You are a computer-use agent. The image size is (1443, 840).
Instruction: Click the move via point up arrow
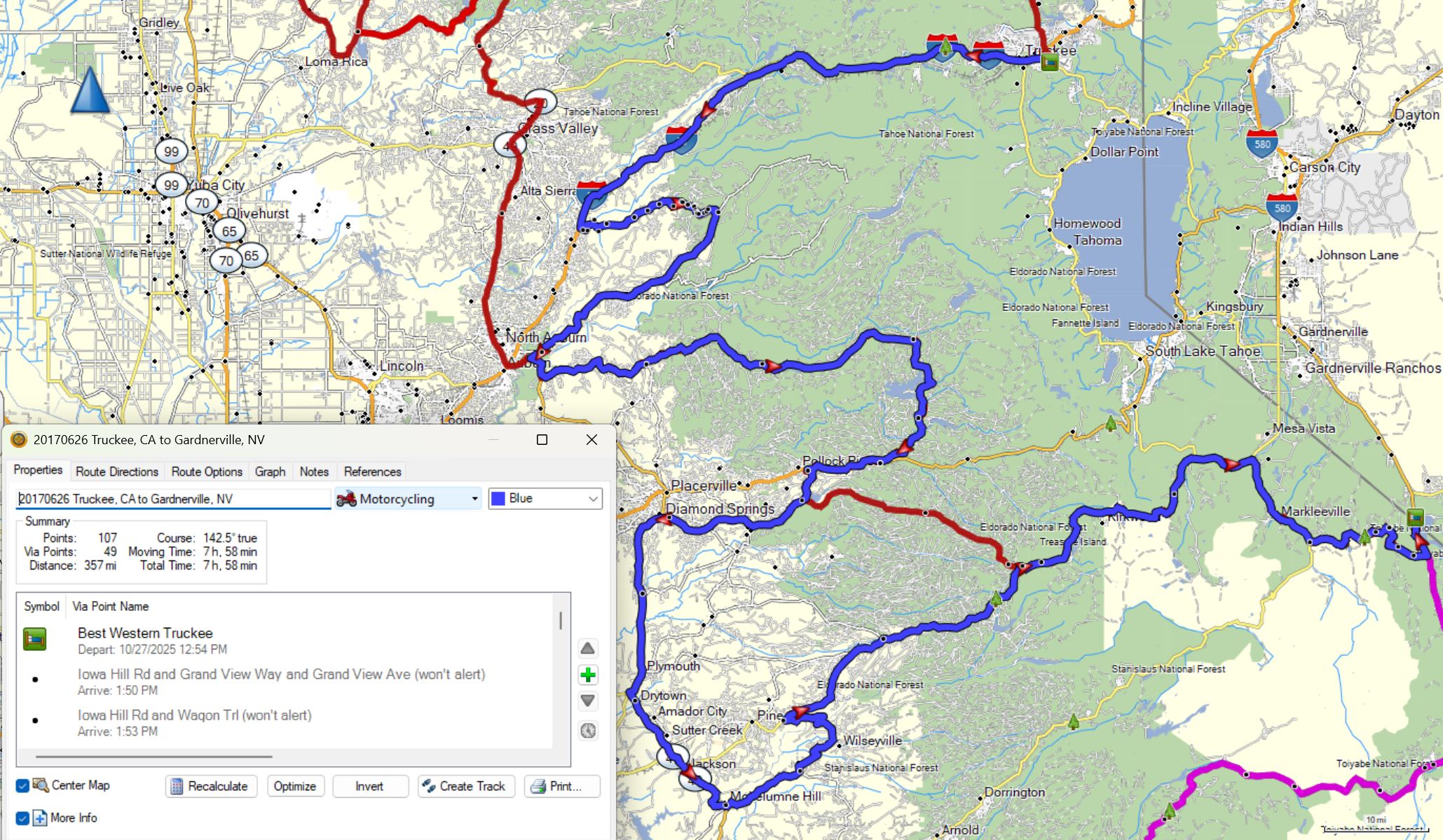click(x=587, y=648)
